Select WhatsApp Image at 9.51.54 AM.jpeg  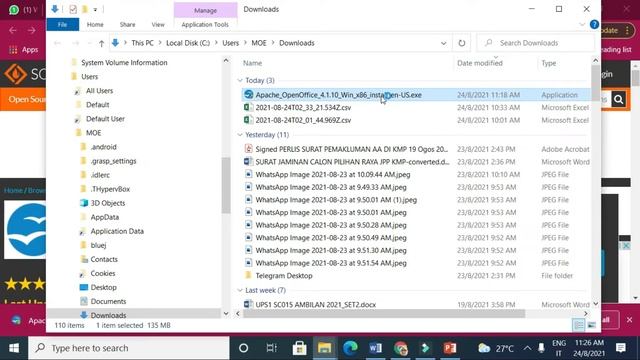pyautogui.click(x=331, y=263)
